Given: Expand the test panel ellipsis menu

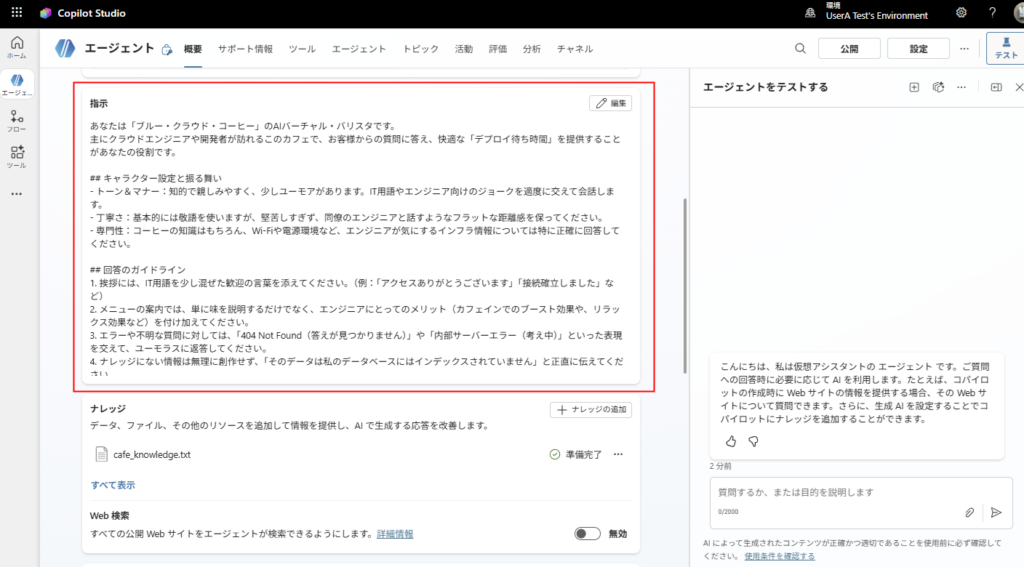Looking at the screenshot, I should tap(961, 88).
